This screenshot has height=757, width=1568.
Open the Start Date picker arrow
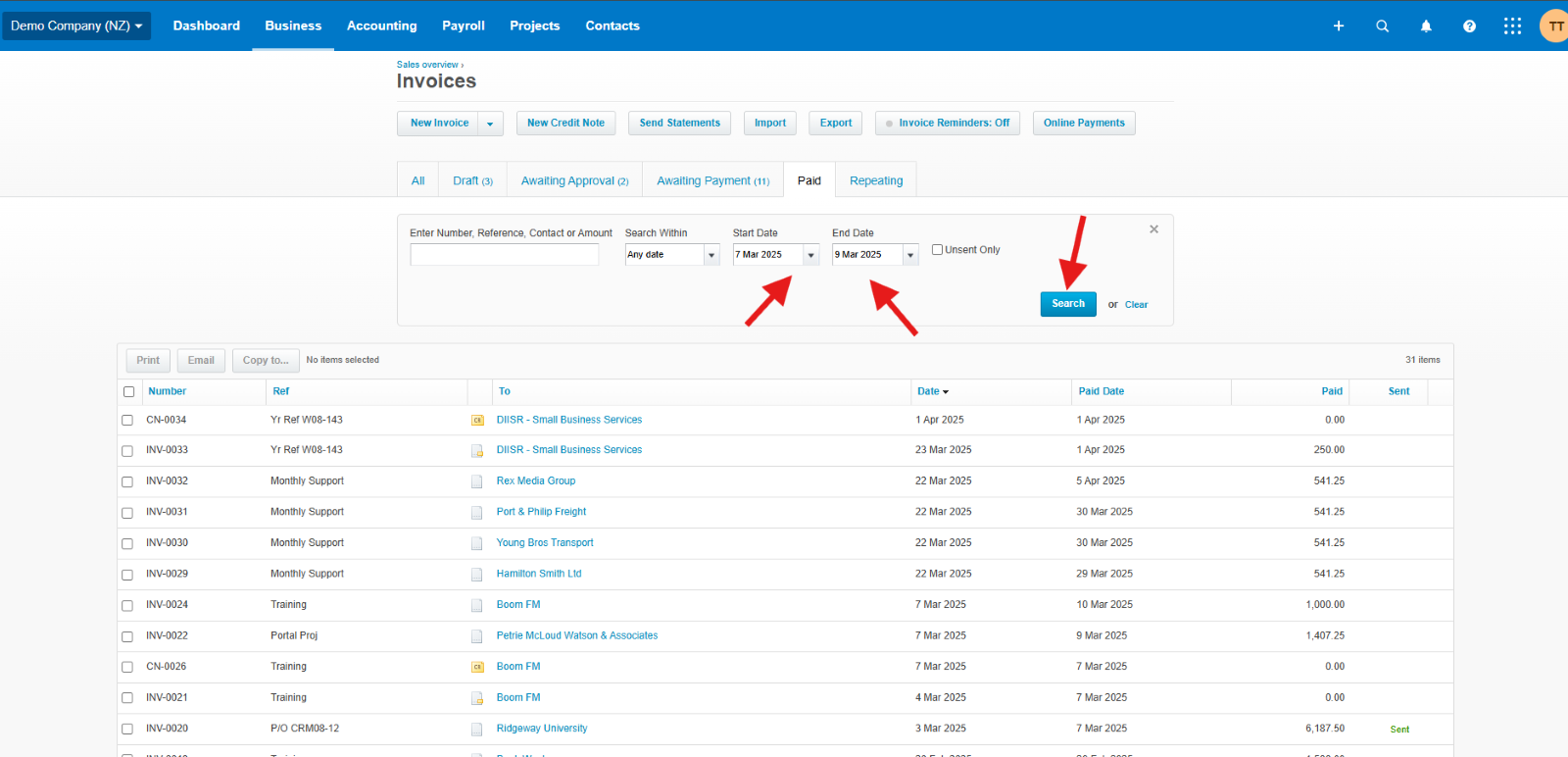810,255
